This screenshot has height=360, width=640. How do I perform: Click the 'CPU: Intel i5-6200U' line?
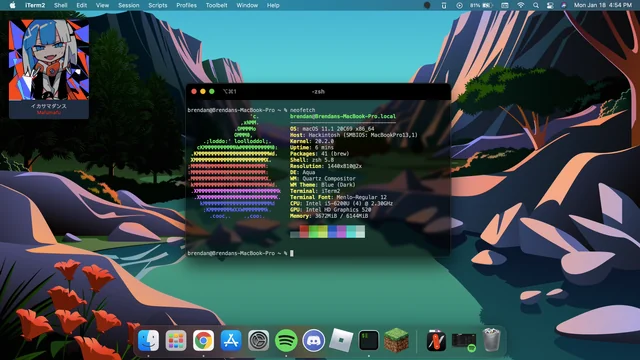[341, 203]
